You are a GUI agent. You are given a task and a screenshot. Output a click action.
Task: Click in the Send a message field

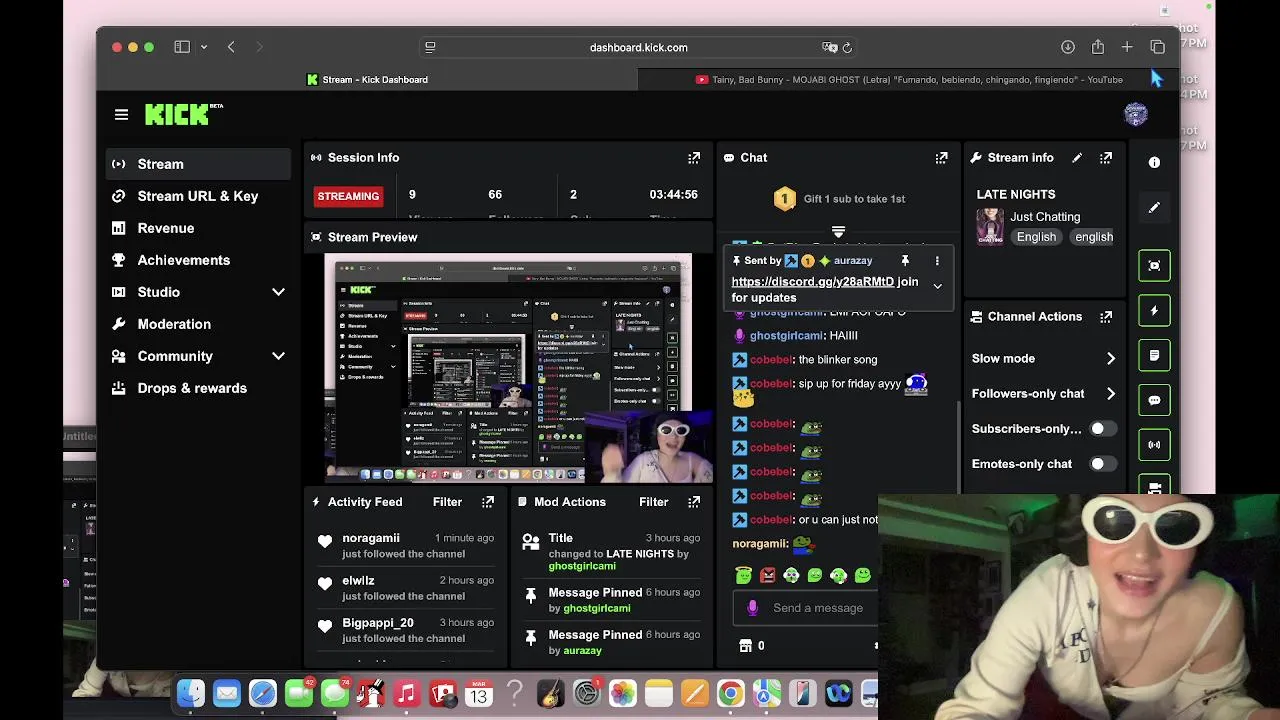pos(820,608)
